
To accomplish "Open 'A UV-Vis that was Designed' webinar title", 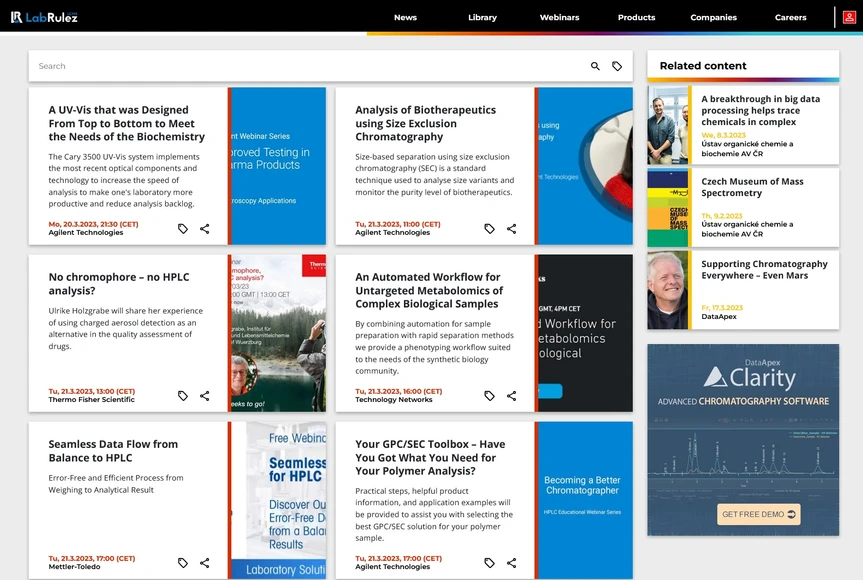I will tap(127, 123).
